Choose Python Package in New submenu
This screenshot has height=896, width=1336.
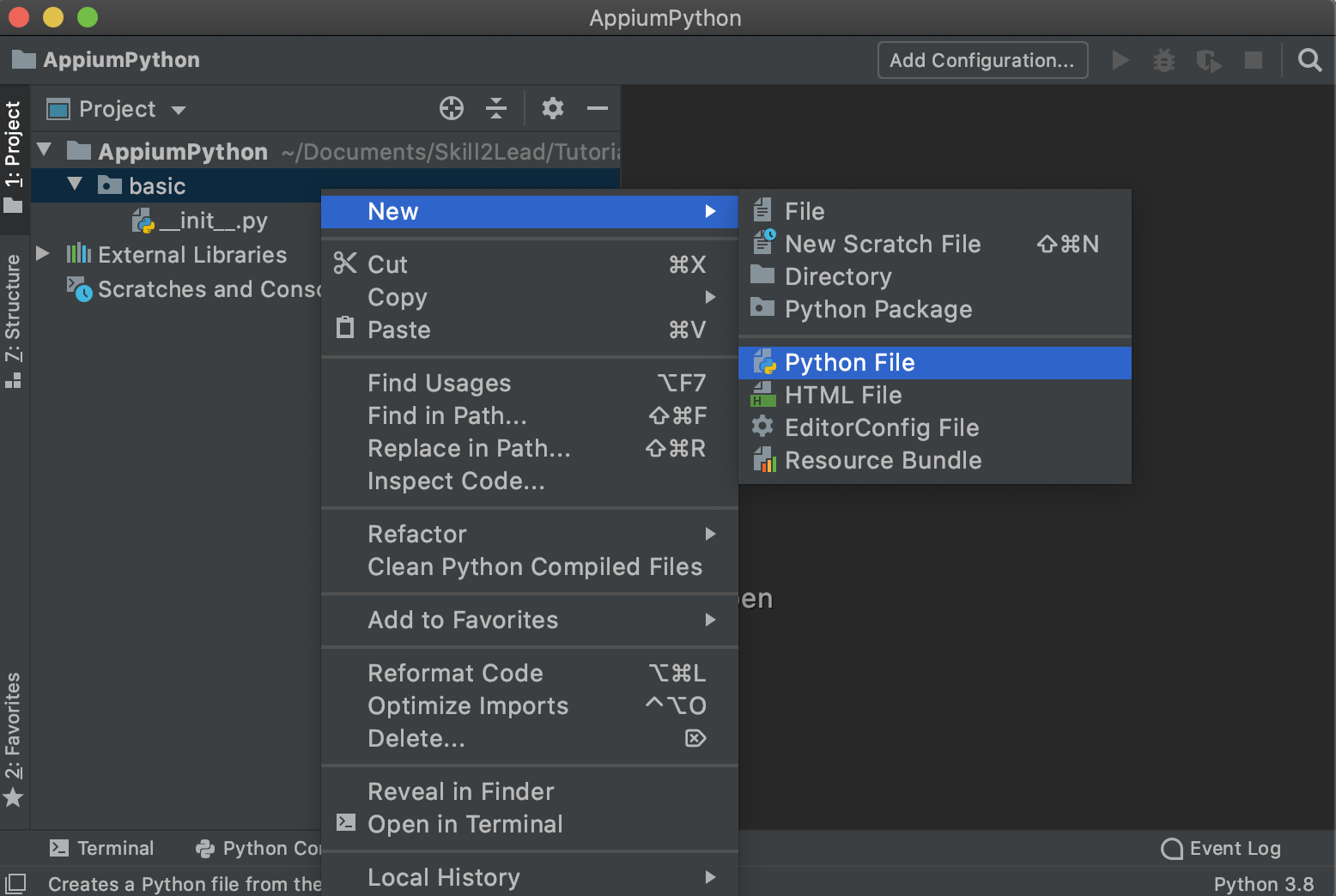pos(878,310)
